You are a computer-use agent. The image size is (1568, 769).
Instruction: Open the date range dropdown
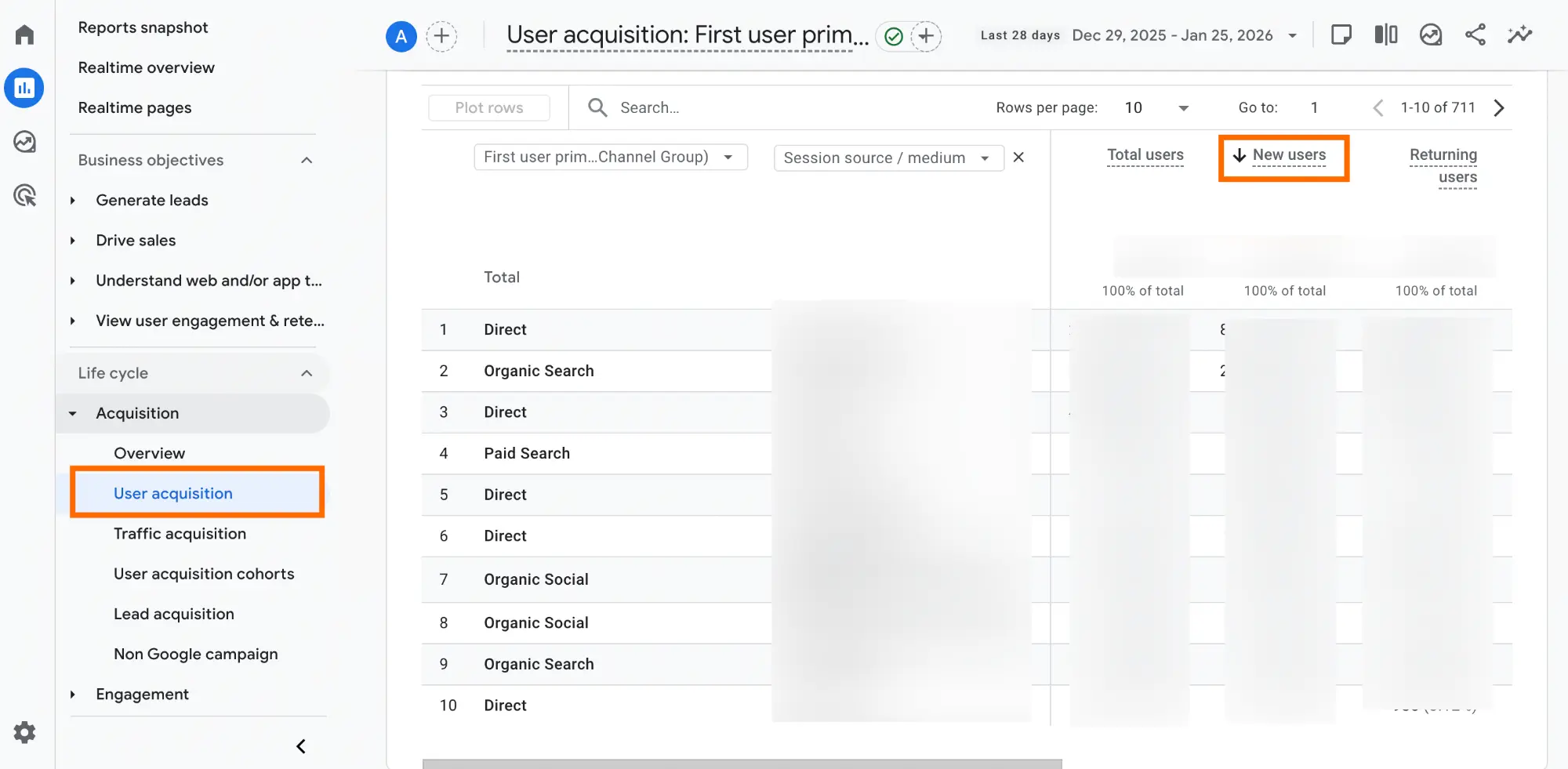pos(1292,36)
